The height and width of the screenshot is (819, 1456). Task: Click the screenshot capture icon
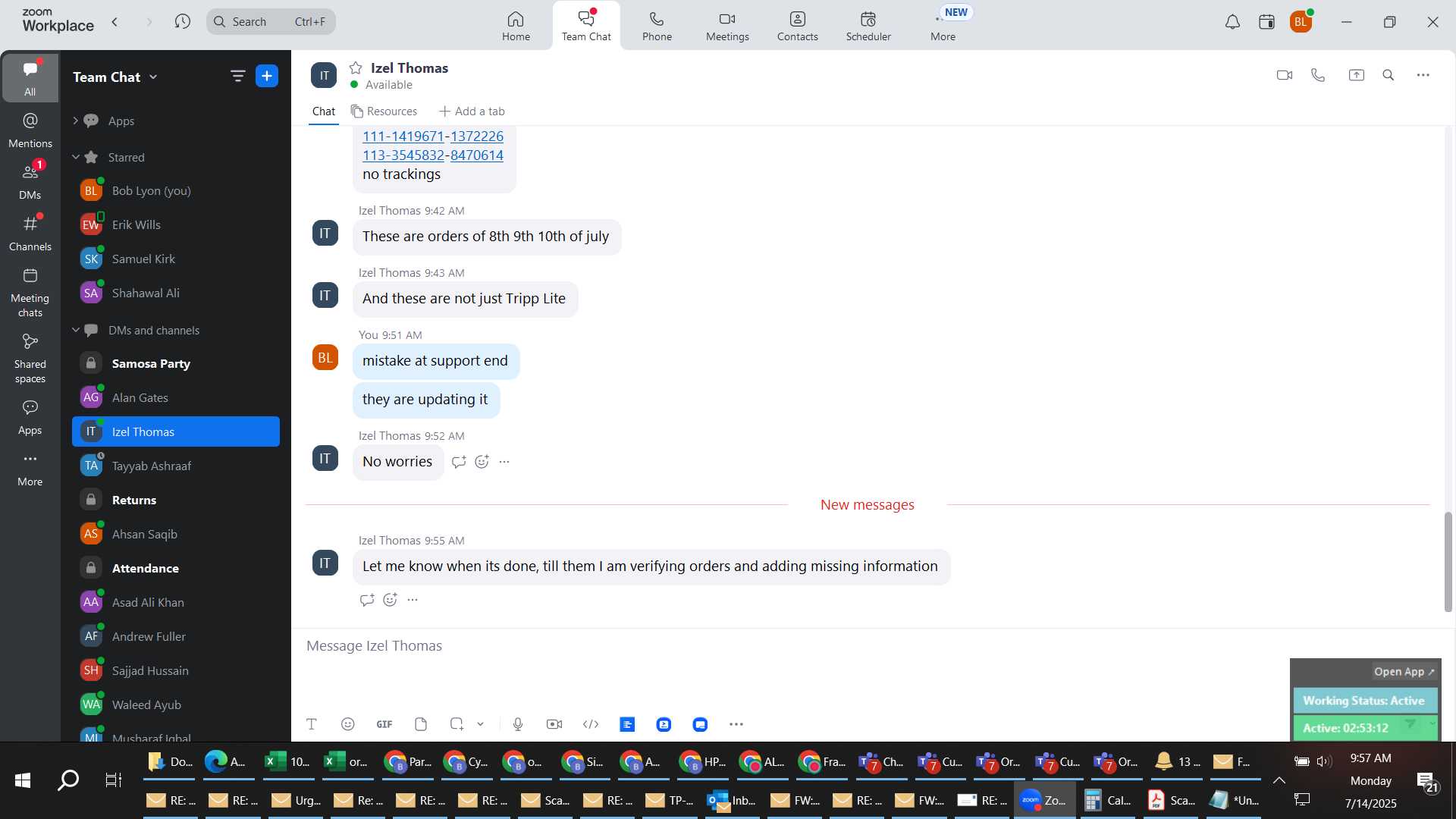[457, 724]
